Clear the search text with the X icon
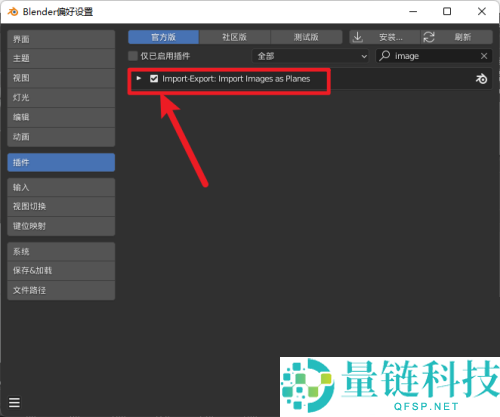Viewport: 500px width, 417px height. coord(484,56)
